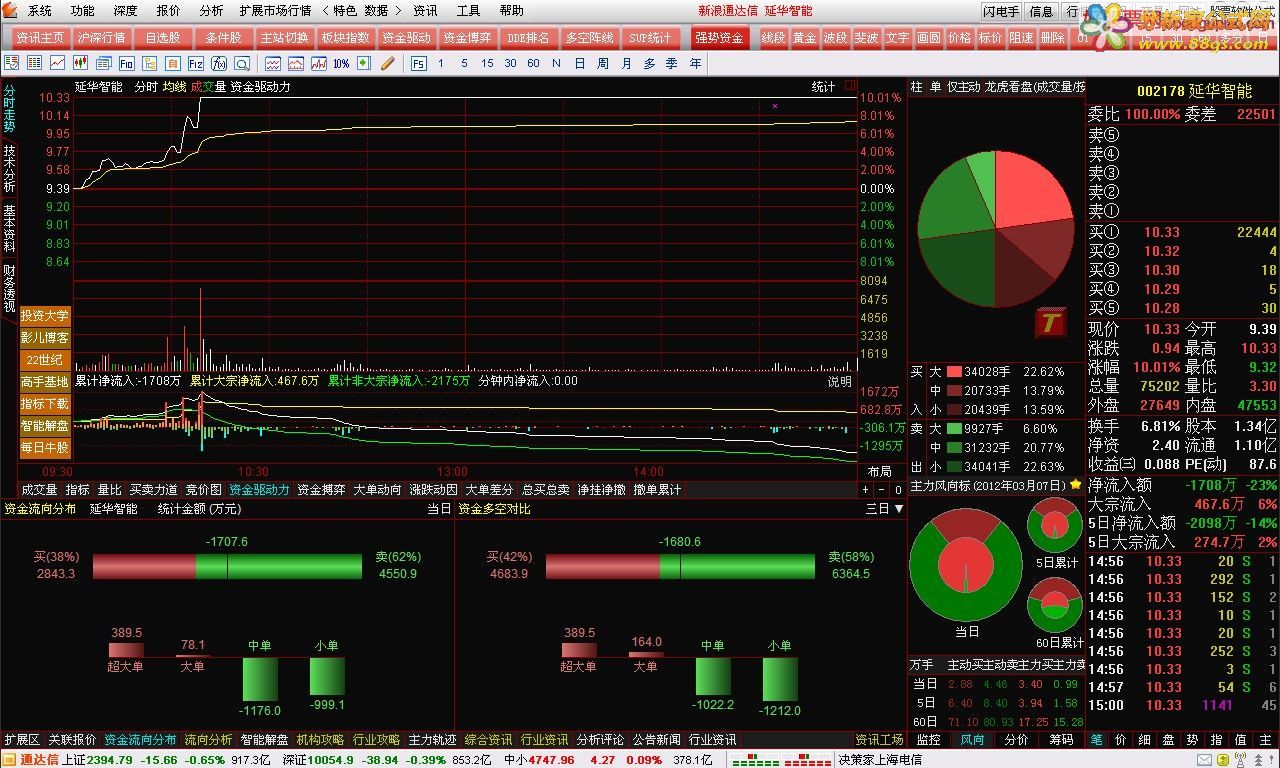This screenshot has width=1280, height=768.
Task: Click the 10% toolbar icon
Action: 341,63
